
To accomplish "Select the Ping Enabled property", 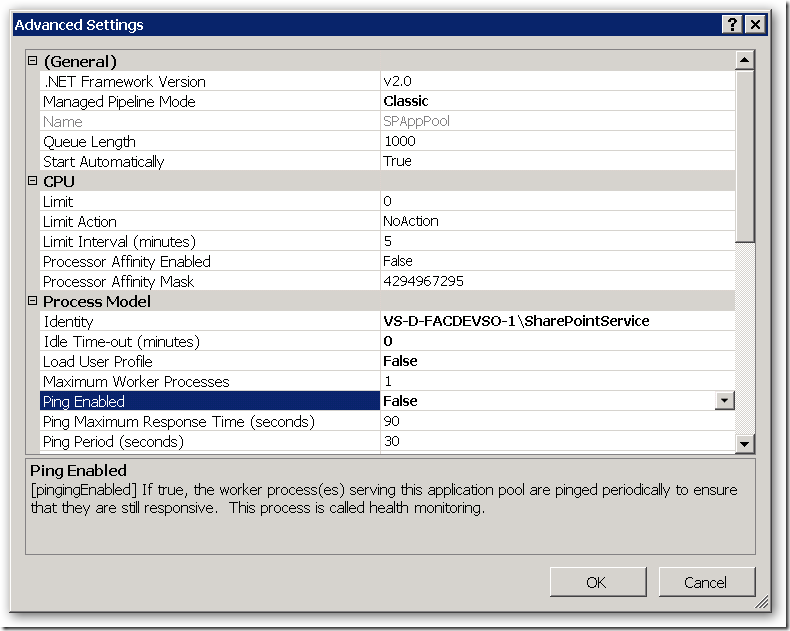I will (x=210, y=401).
